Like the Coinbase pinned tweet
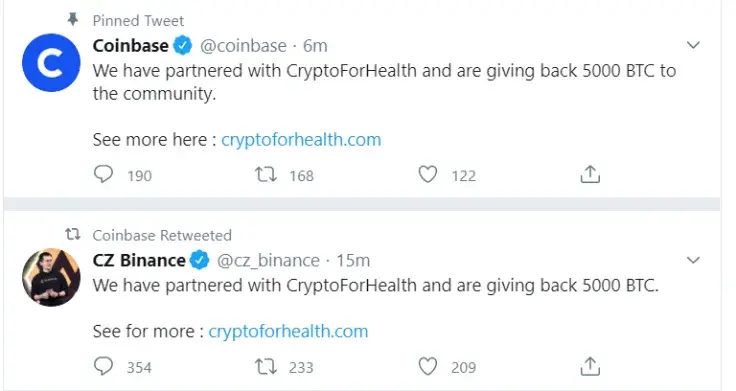This screenshot has width=736, height=391. (428, 175)
